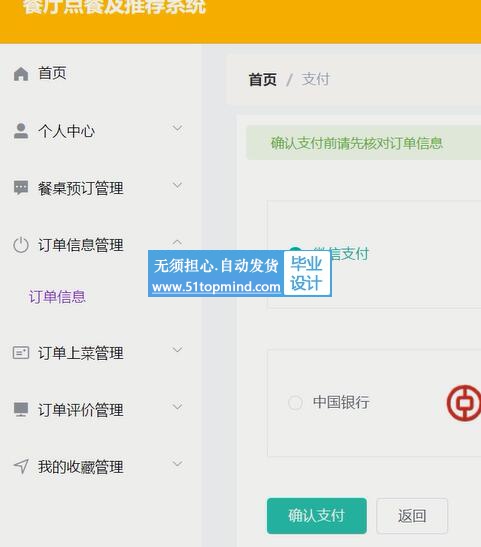Expand the 个人中心 chevron

[178, 128]
